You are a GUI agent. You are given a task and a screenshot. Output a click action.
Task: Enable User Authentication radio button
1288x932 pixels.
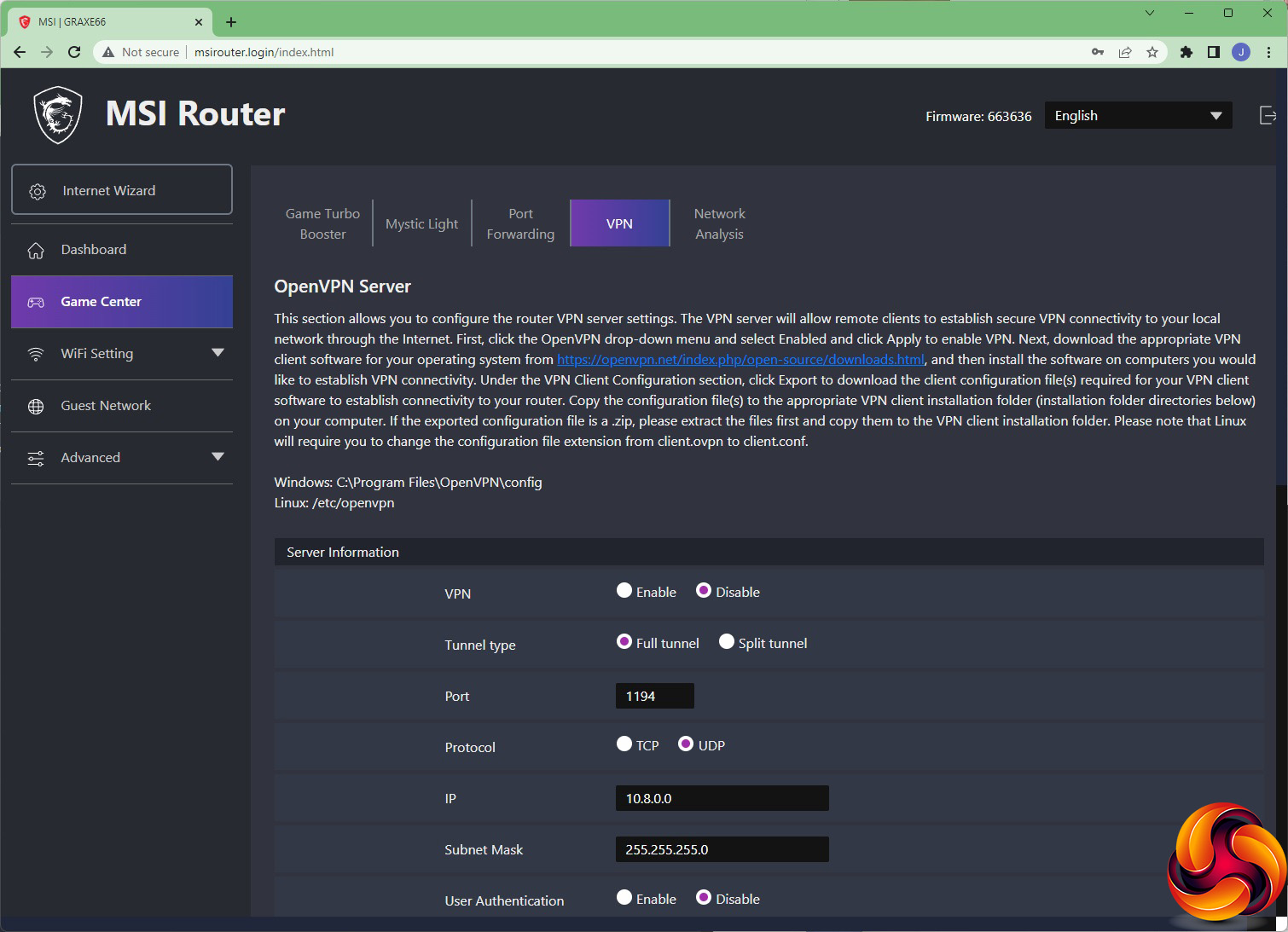pyautogui.click(x=624, y=897)
